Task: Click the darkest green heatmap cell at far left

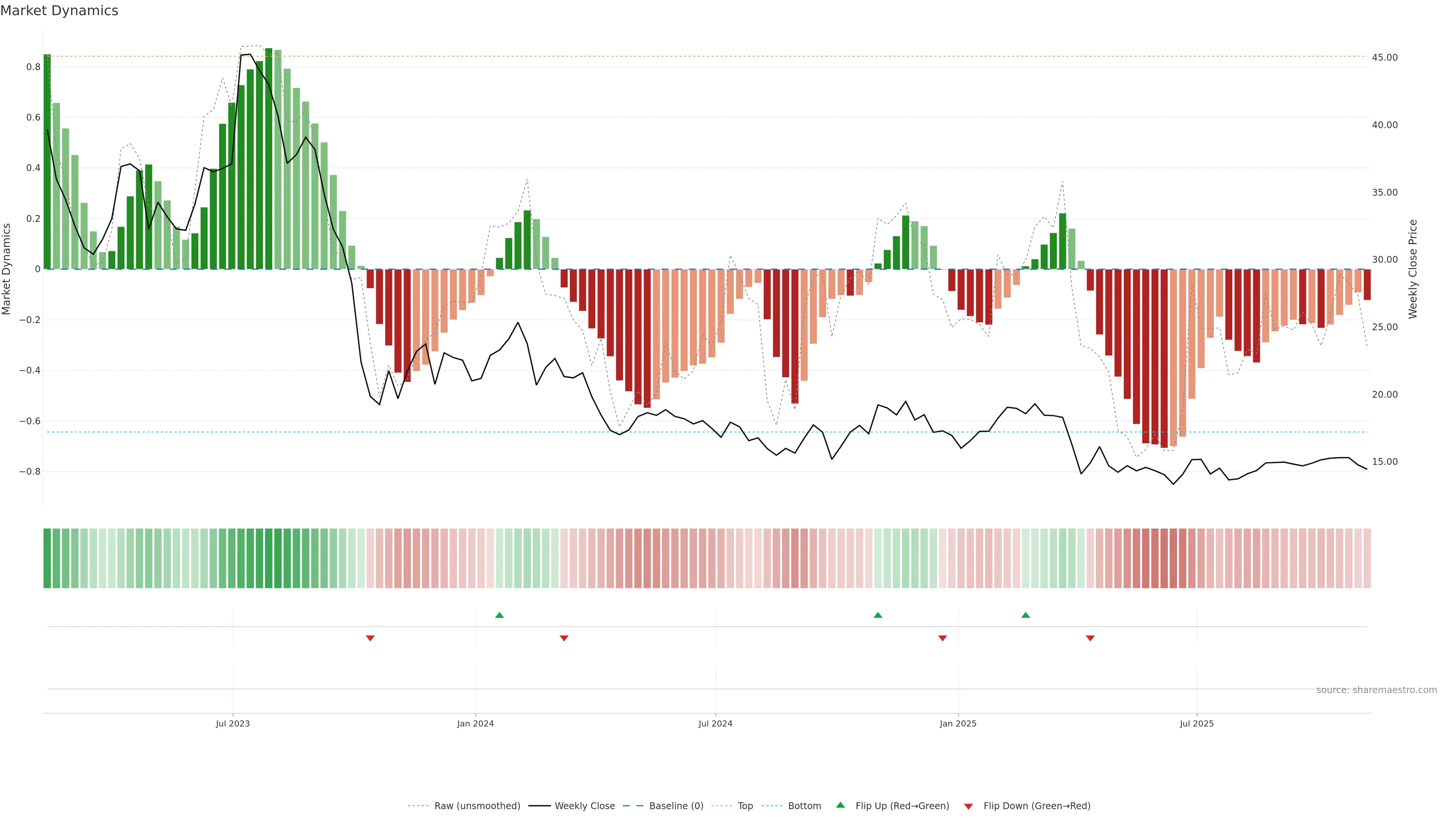Action: pyautogui.click(x=47, y=558)
